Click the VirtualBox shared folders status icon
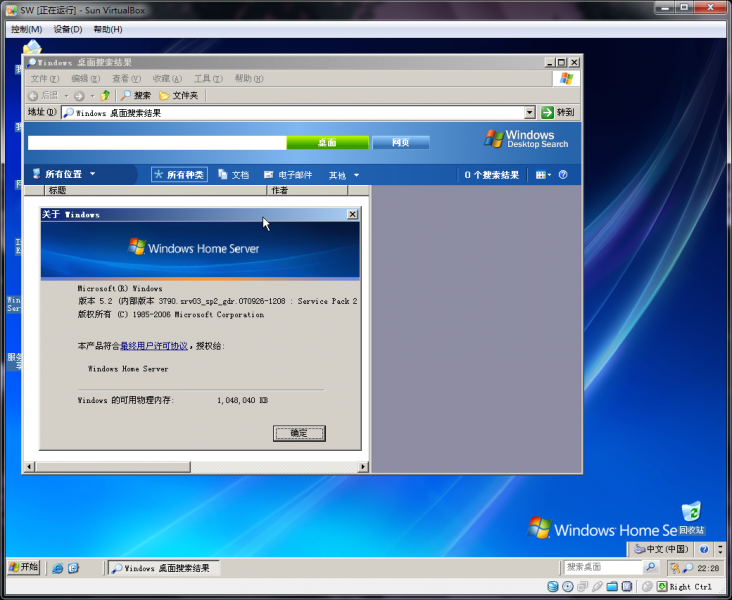This screenshot has height=600, width=732. pyautogui.click(x=612, y=586)
